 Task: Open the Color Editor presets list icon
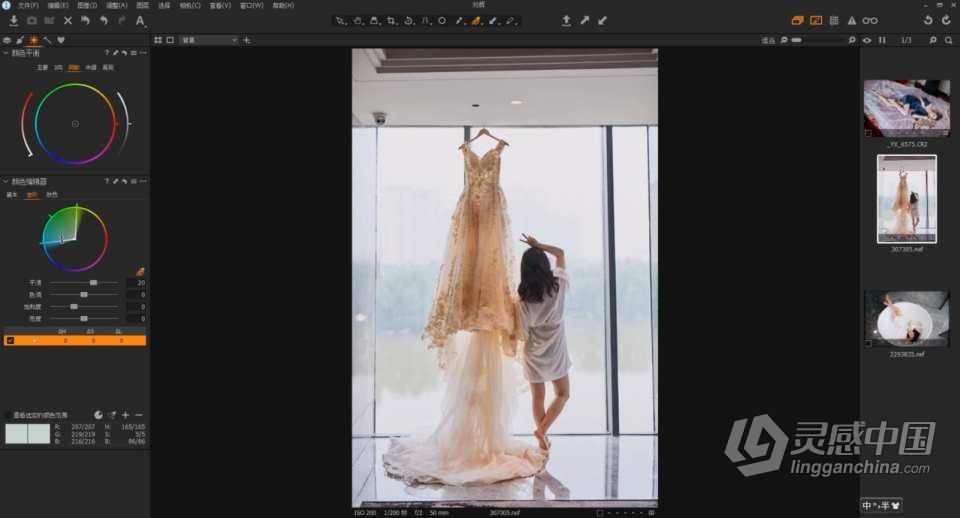point(133,182)
